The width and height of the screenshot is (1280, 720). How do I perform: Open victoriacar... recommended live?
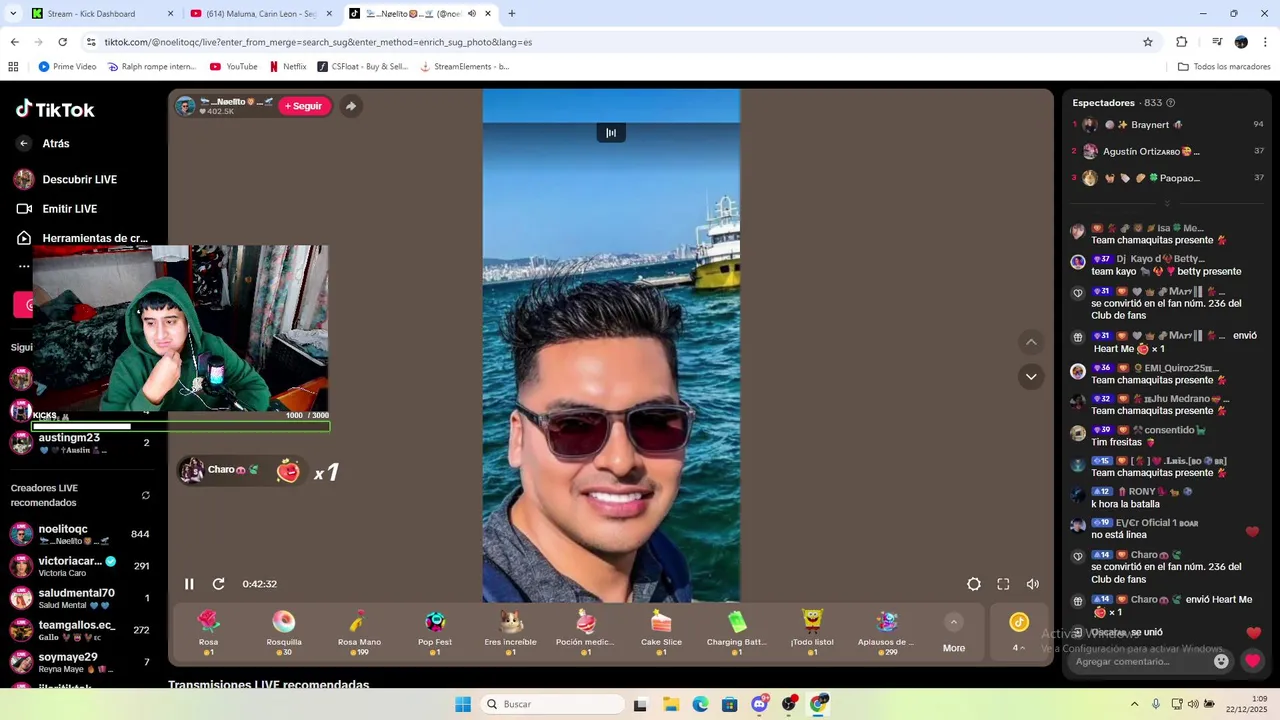click(80, 566)
